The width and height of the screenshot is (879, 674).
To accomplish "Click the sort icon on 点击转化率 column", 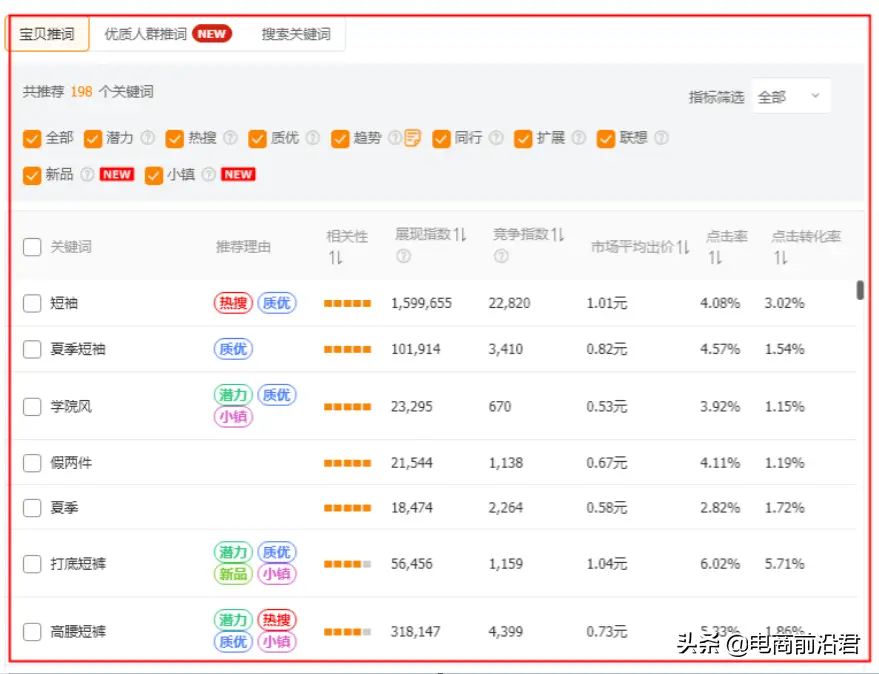I will click(780, 258).
